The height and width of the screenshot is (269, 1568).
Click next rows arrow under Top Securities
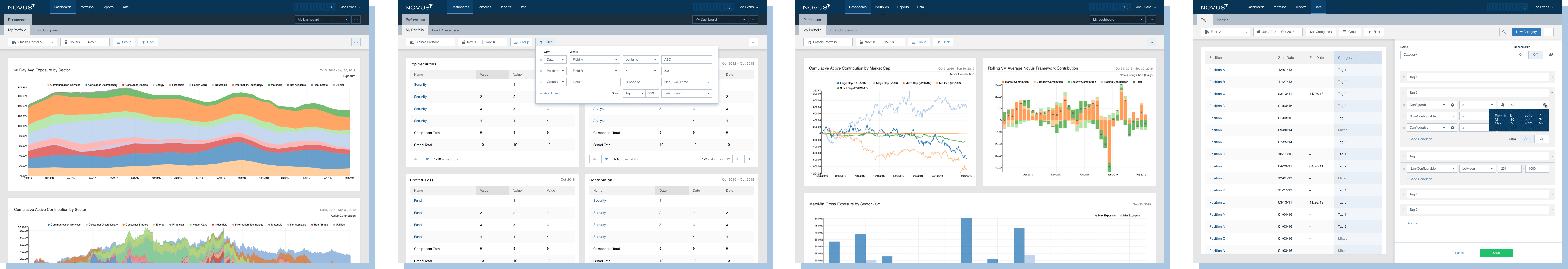pyautogui.click(x=427, y=159)
